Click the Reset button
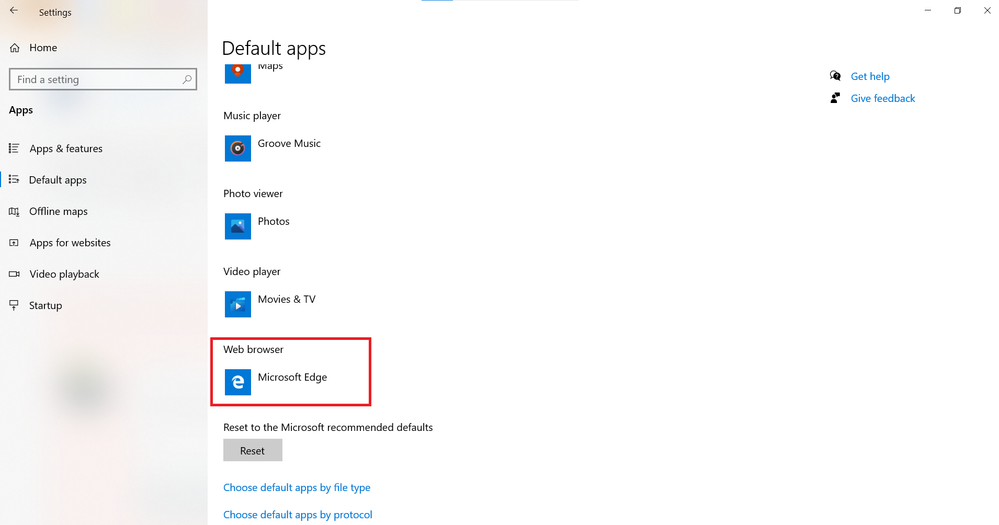The width and height of the screenshot is (999, 525). click(x=252, y=450)
